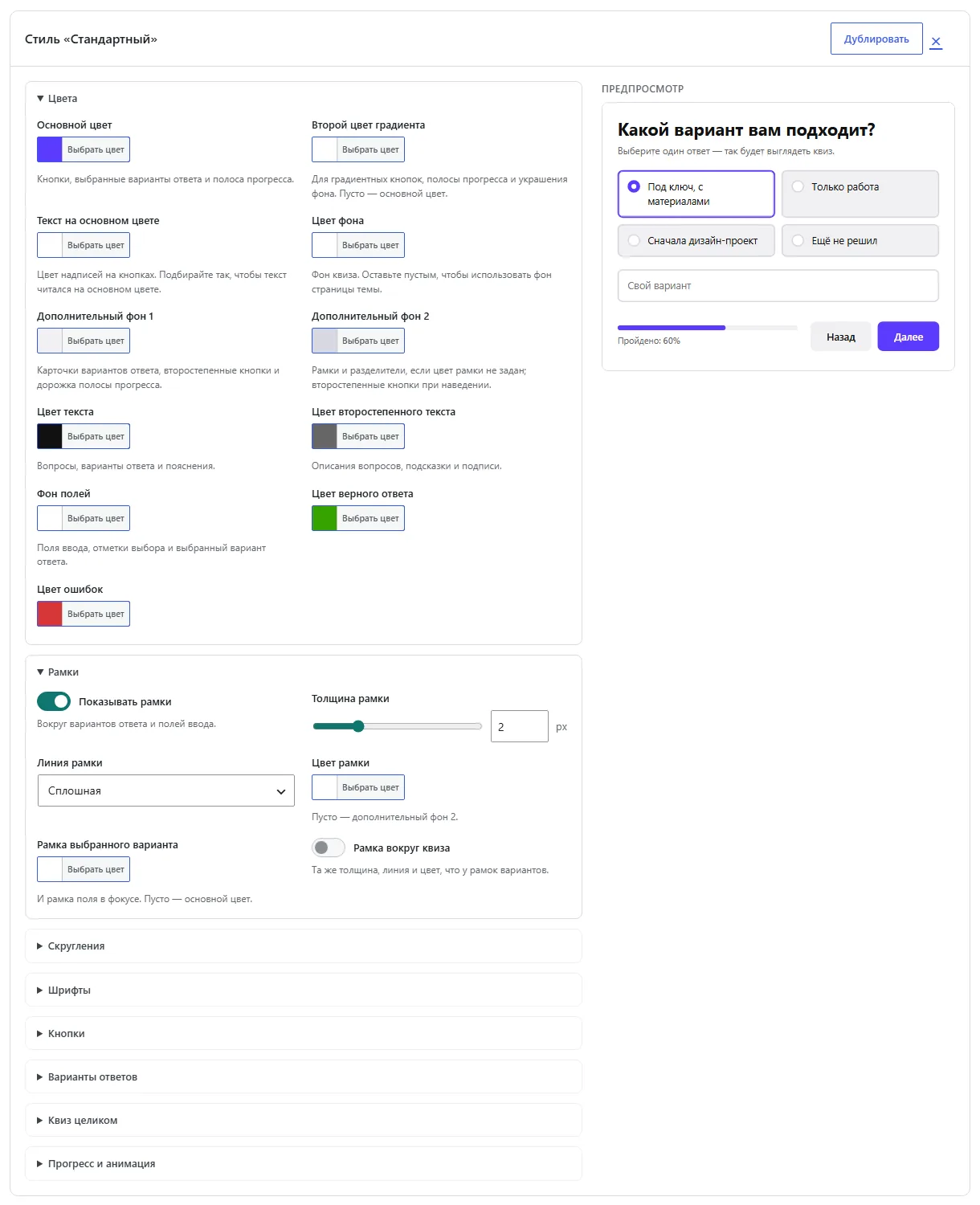Open the Линия рамки dropdown
The image size is (980, 1205).
(166, 790)
